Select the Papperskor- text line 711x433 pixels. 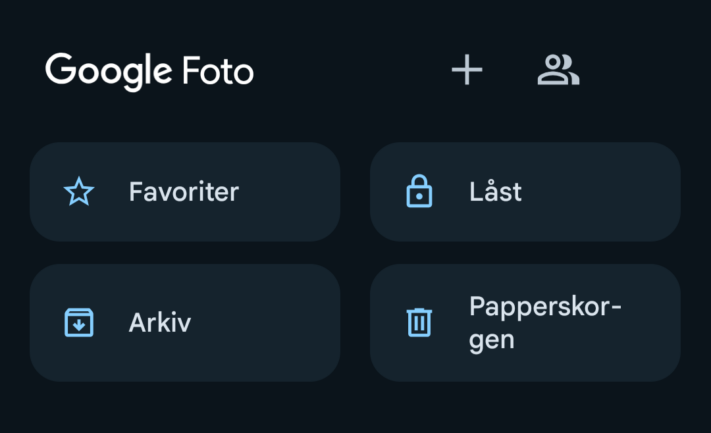(545, 308)
